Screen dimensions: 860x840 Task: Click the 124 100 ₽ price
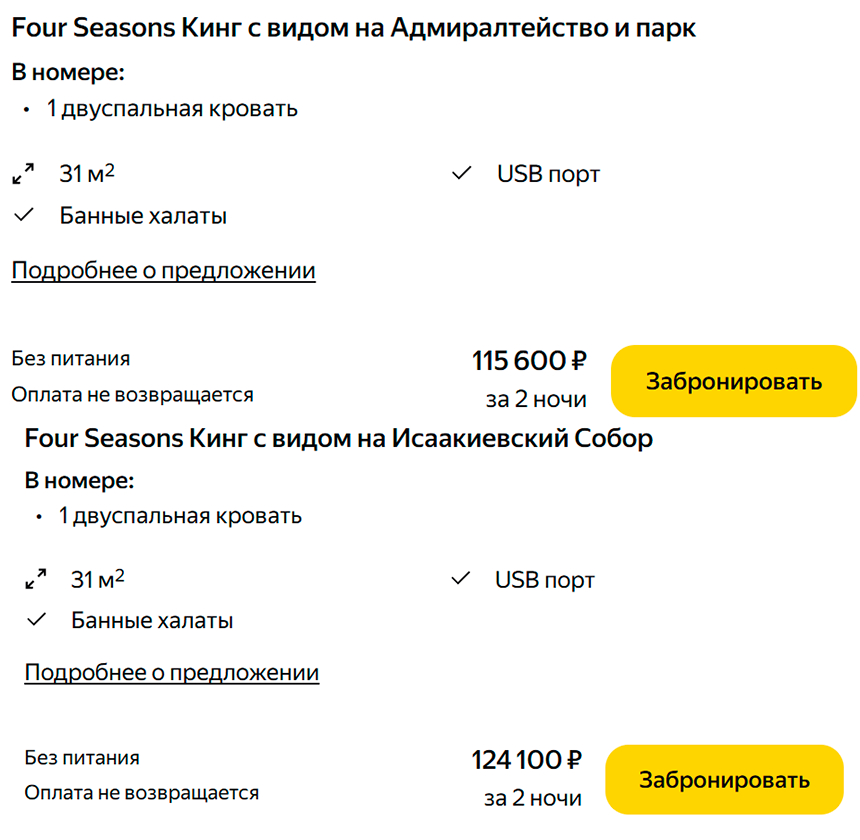(526, 760)
